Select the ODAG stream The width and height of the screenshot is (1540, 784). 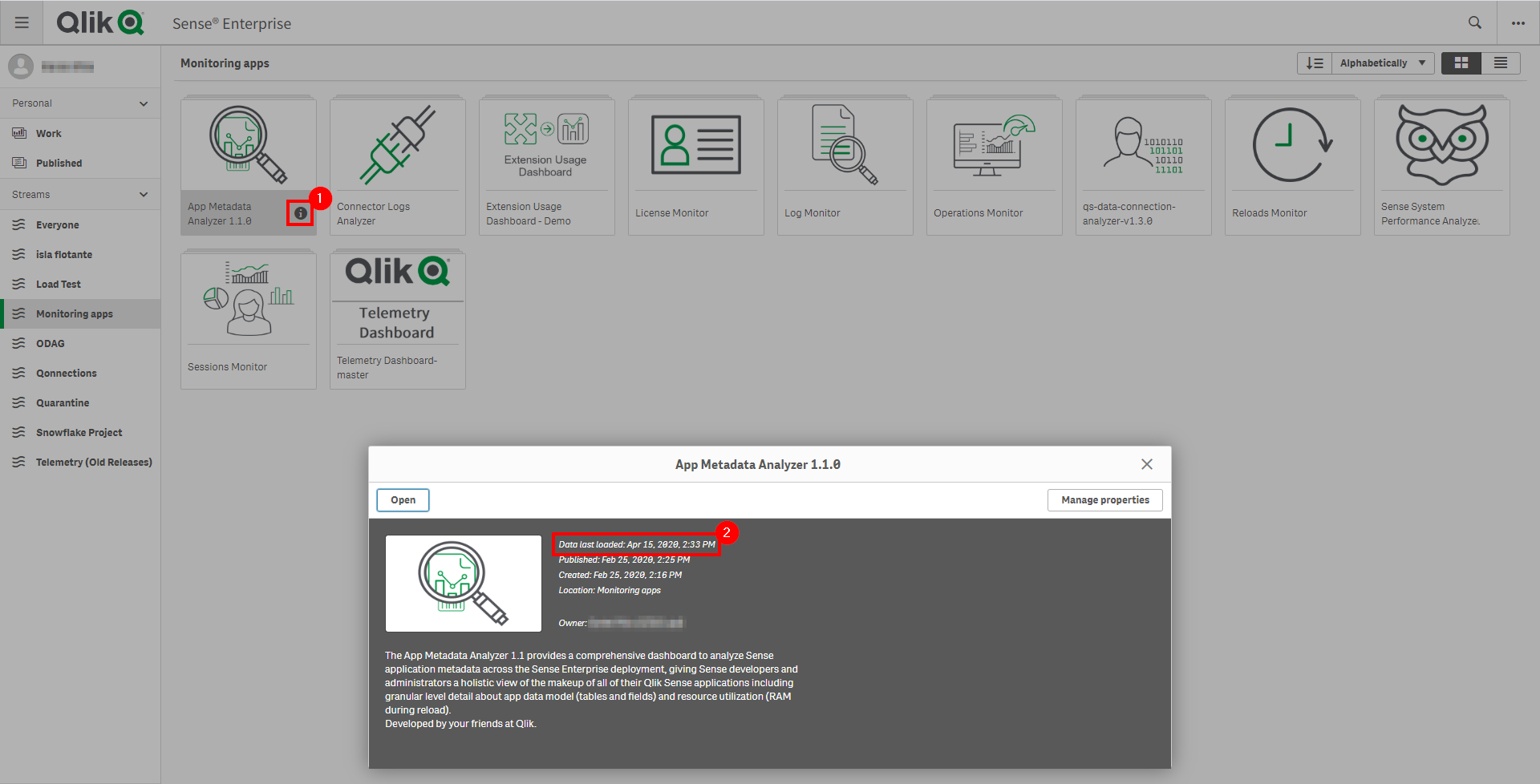(x=80, y=344)
